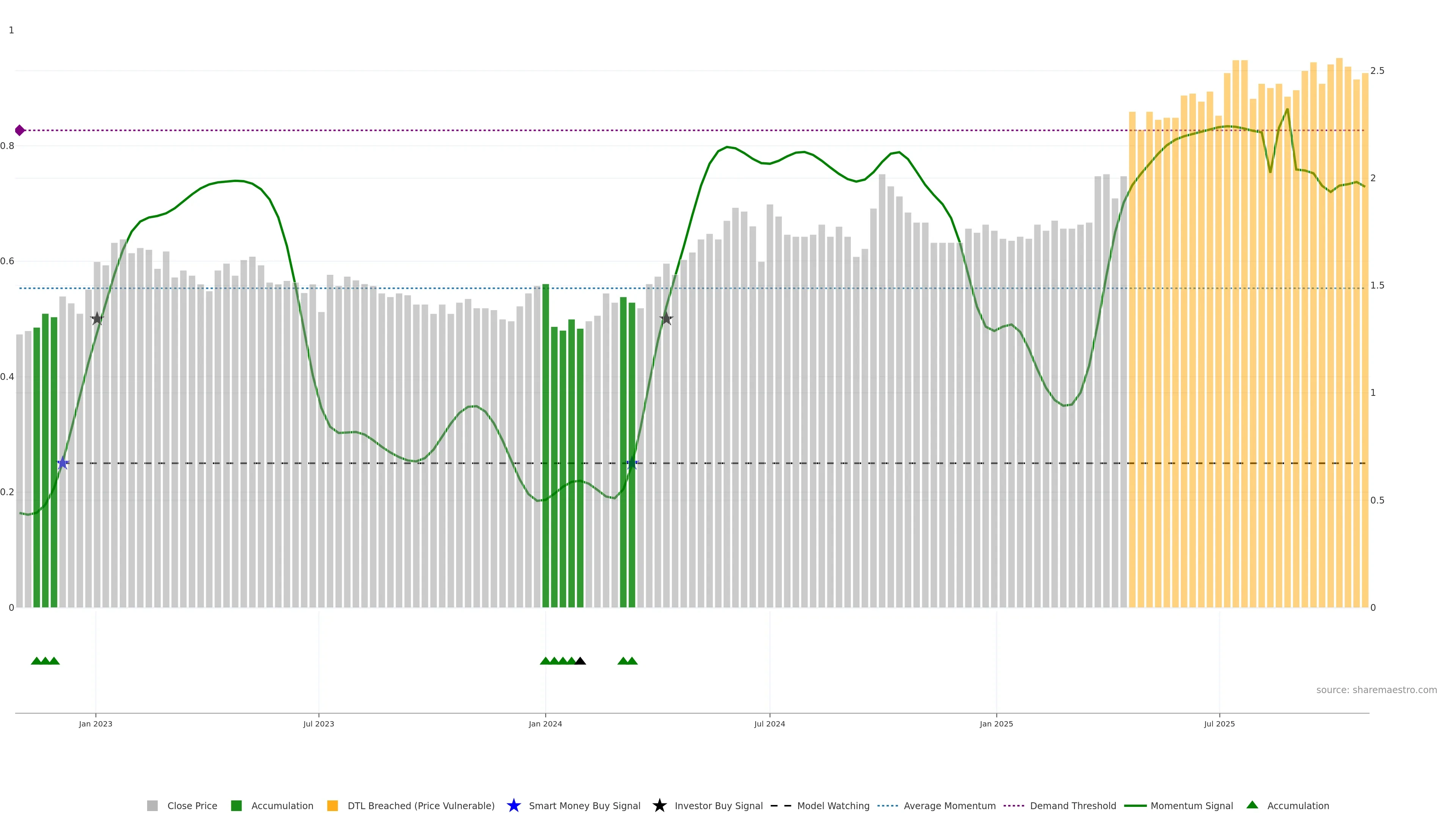This screenshot has height=819, width=1456.
Task: Click the black star before Jul 2024
Action: pyautogui.click(x=666, y=318)
